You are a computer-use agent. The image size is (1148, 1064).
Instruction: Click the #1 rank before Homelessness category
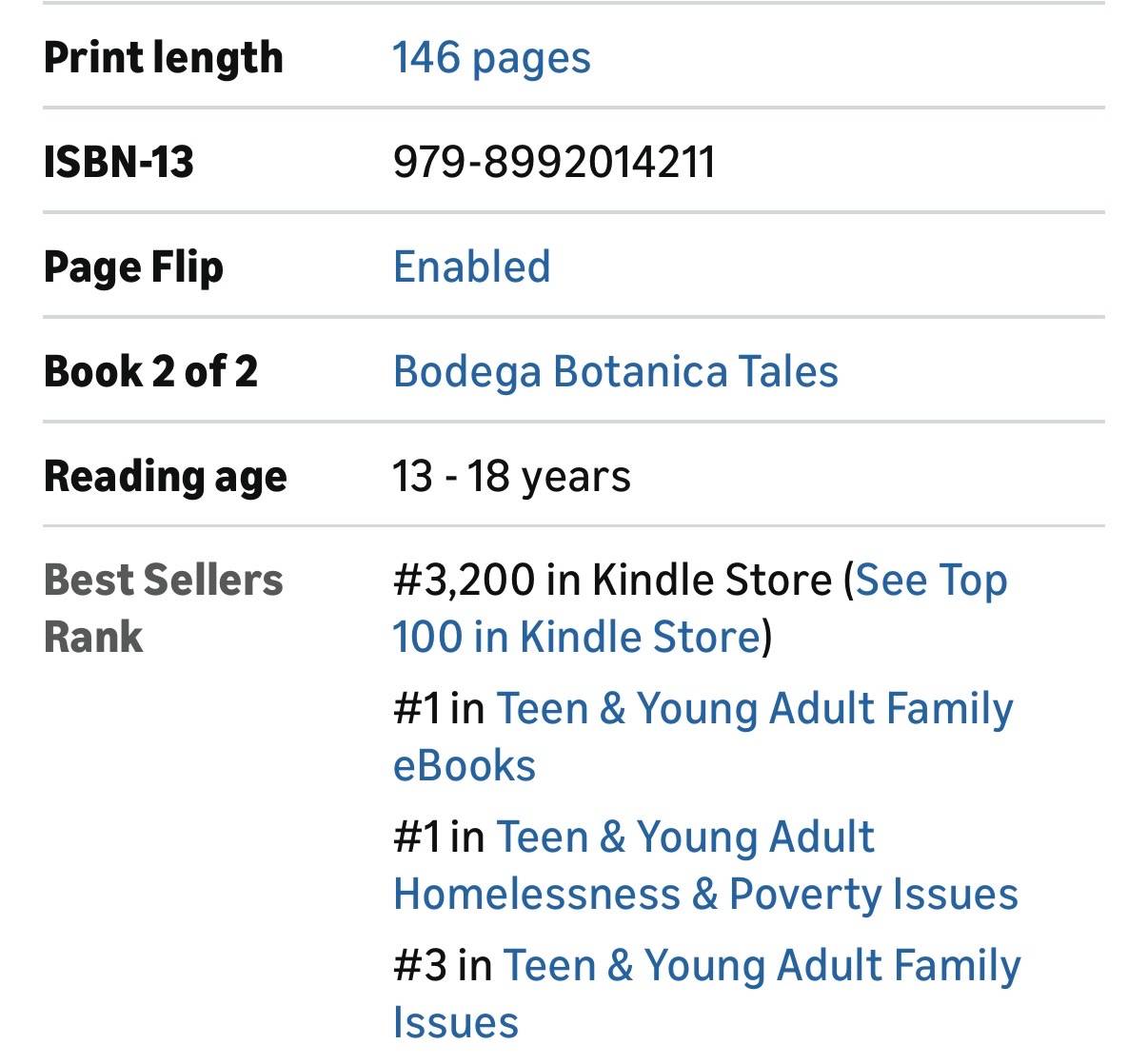coord(417,837)
